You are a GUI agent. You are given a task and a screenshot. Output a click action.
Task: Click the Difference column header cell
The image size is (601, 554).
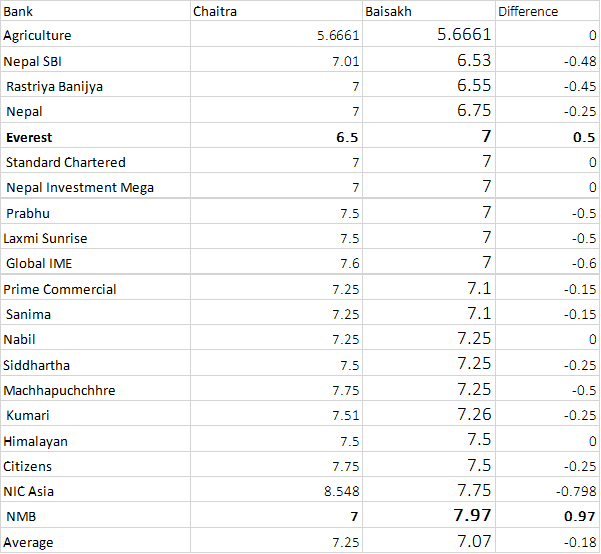pyautogui.click(x=547, y=11)
